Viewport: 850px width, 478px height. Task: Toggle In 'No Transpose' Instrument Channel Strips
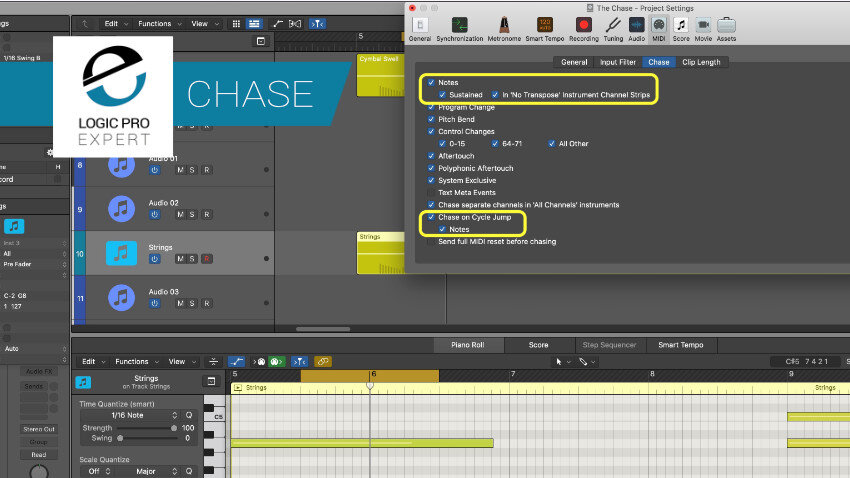tap(495, 95)
